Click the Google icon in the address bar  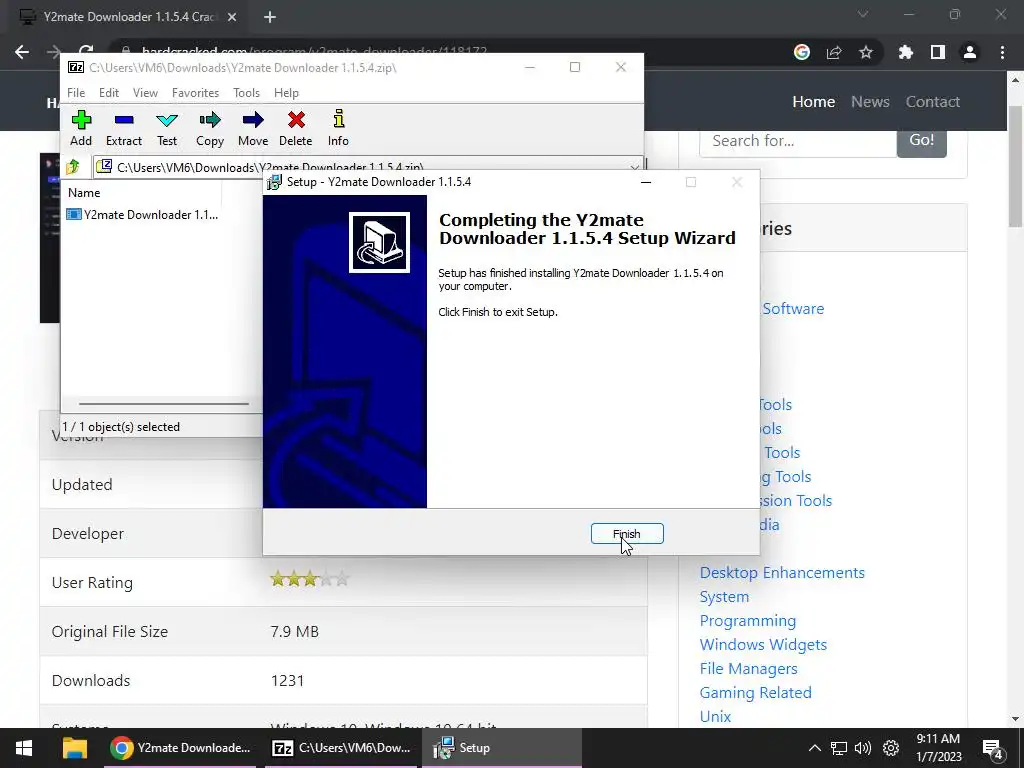802,52
